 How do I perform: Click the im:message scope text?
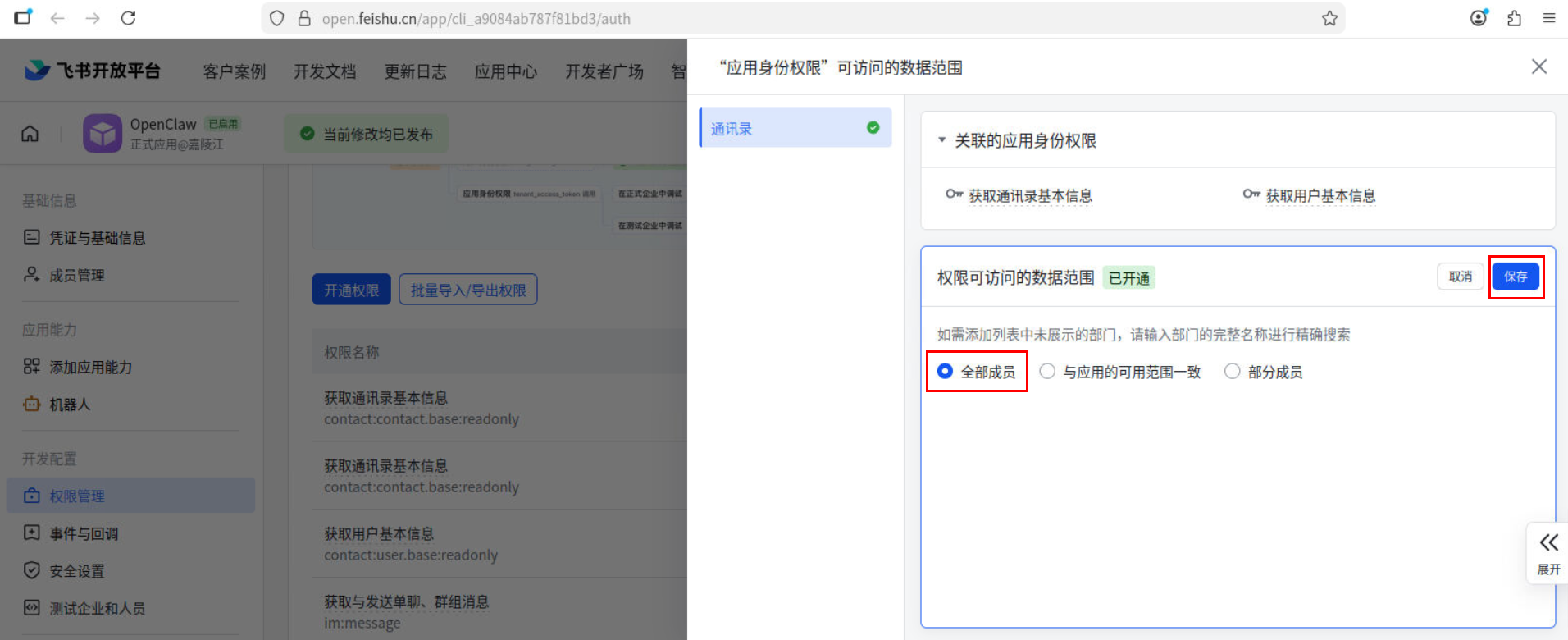(x=362, y=624)
